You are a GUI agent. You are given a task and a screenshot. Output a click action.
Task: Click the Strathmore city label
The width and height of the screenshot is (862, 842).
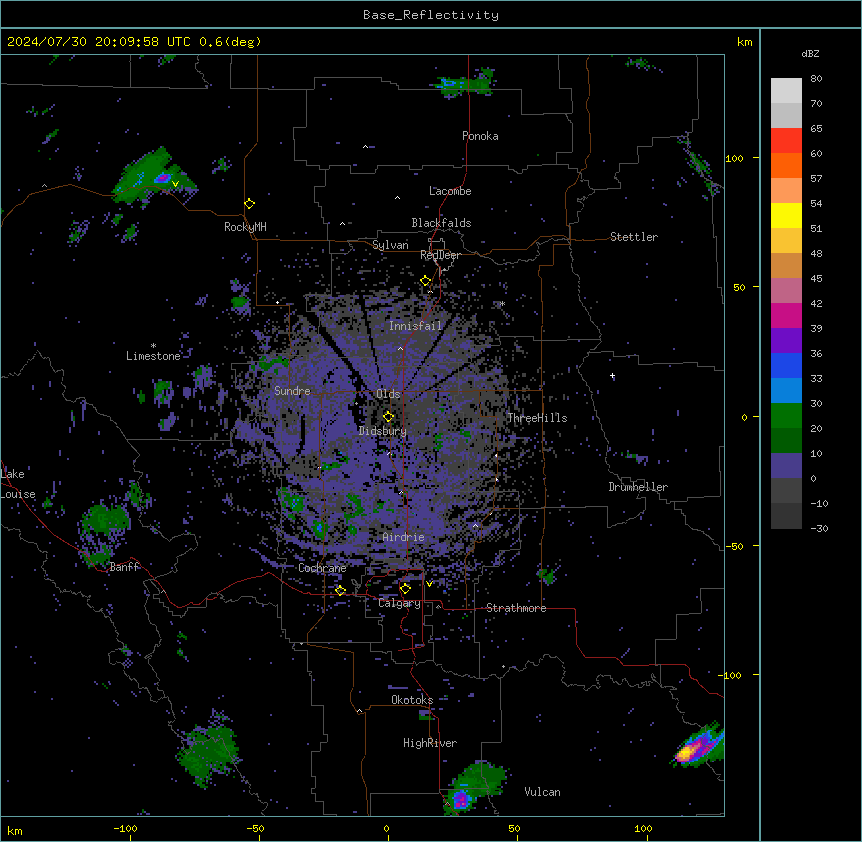(516, 608)
